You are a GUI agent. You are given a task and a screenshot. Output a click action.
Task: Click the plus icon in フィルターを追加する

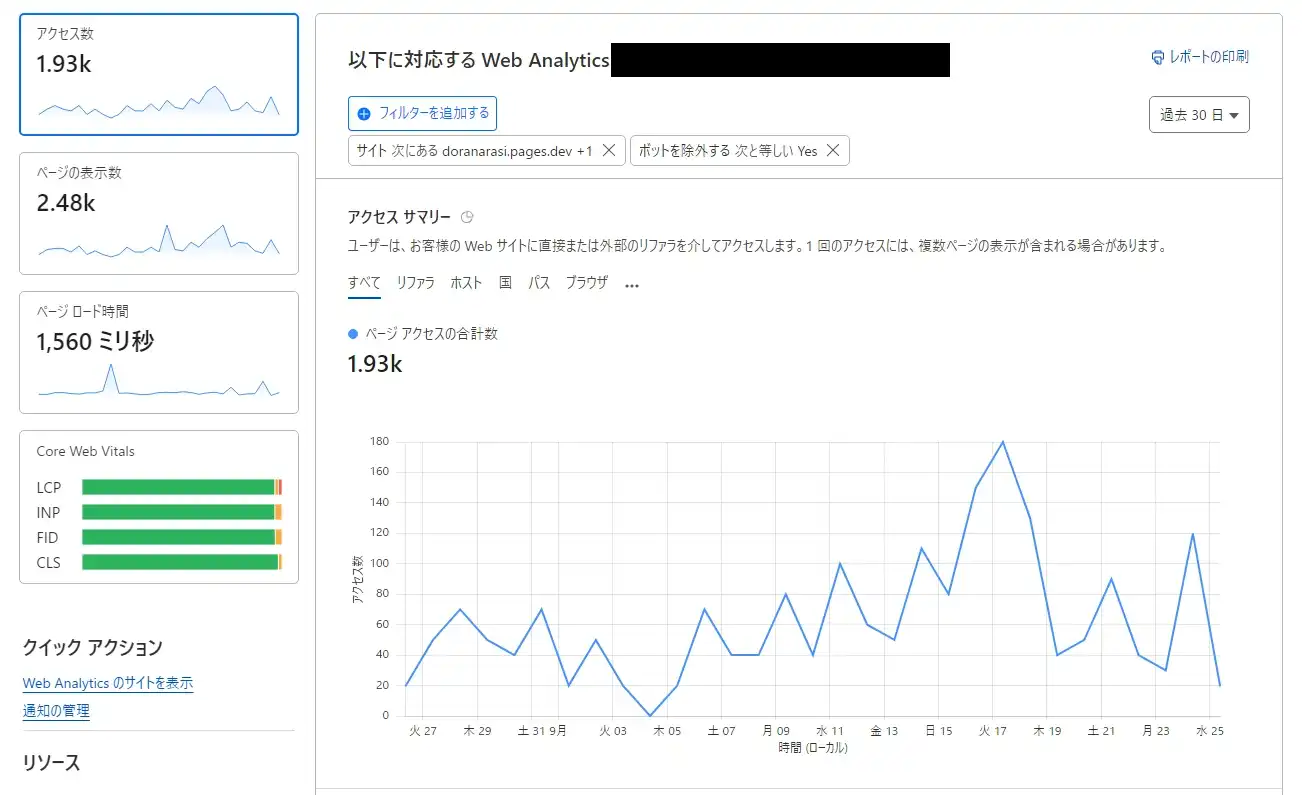click(x=364, y=114)
